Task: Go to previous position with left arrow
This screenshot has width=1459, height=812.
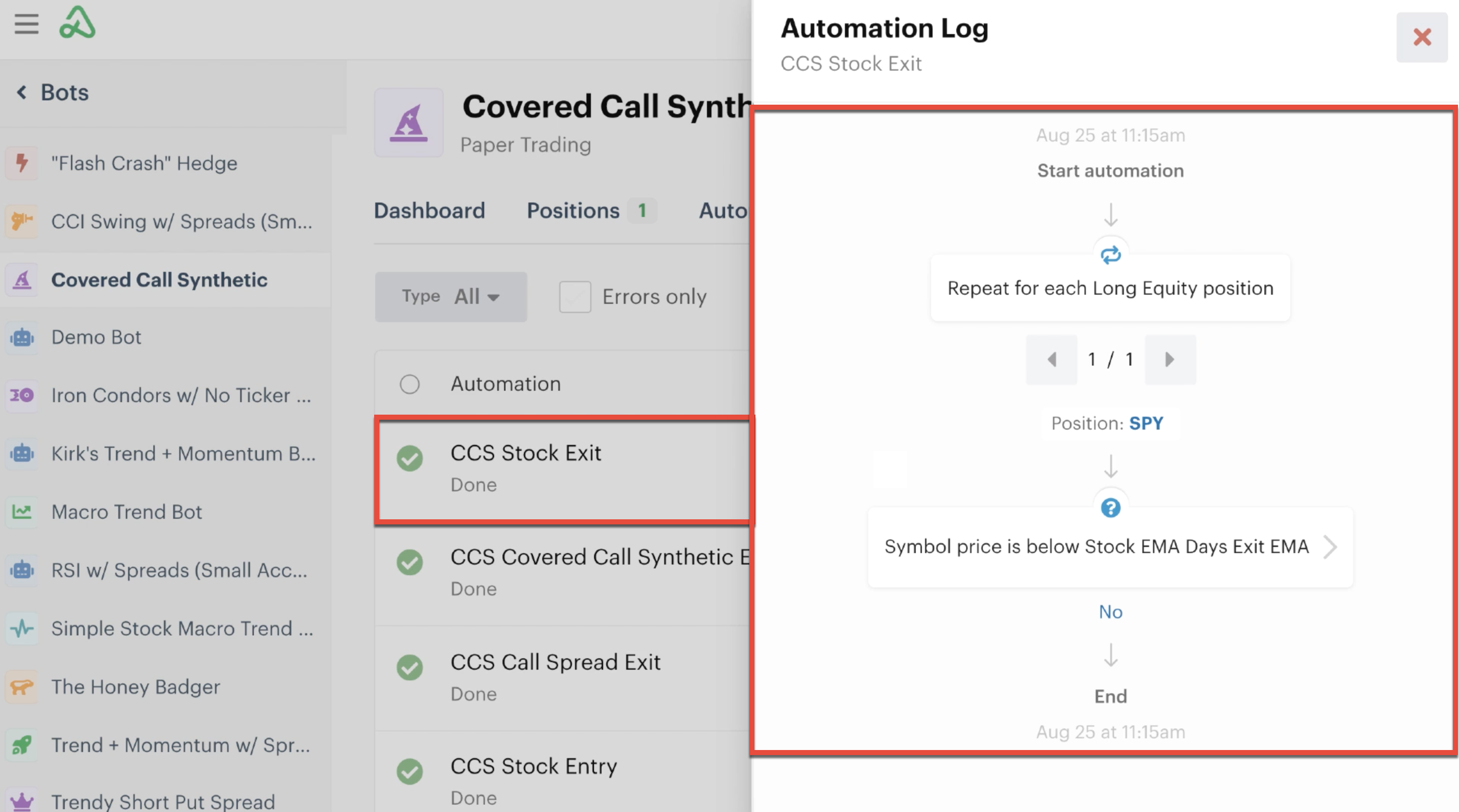Action: click(x=1052, y=360)
